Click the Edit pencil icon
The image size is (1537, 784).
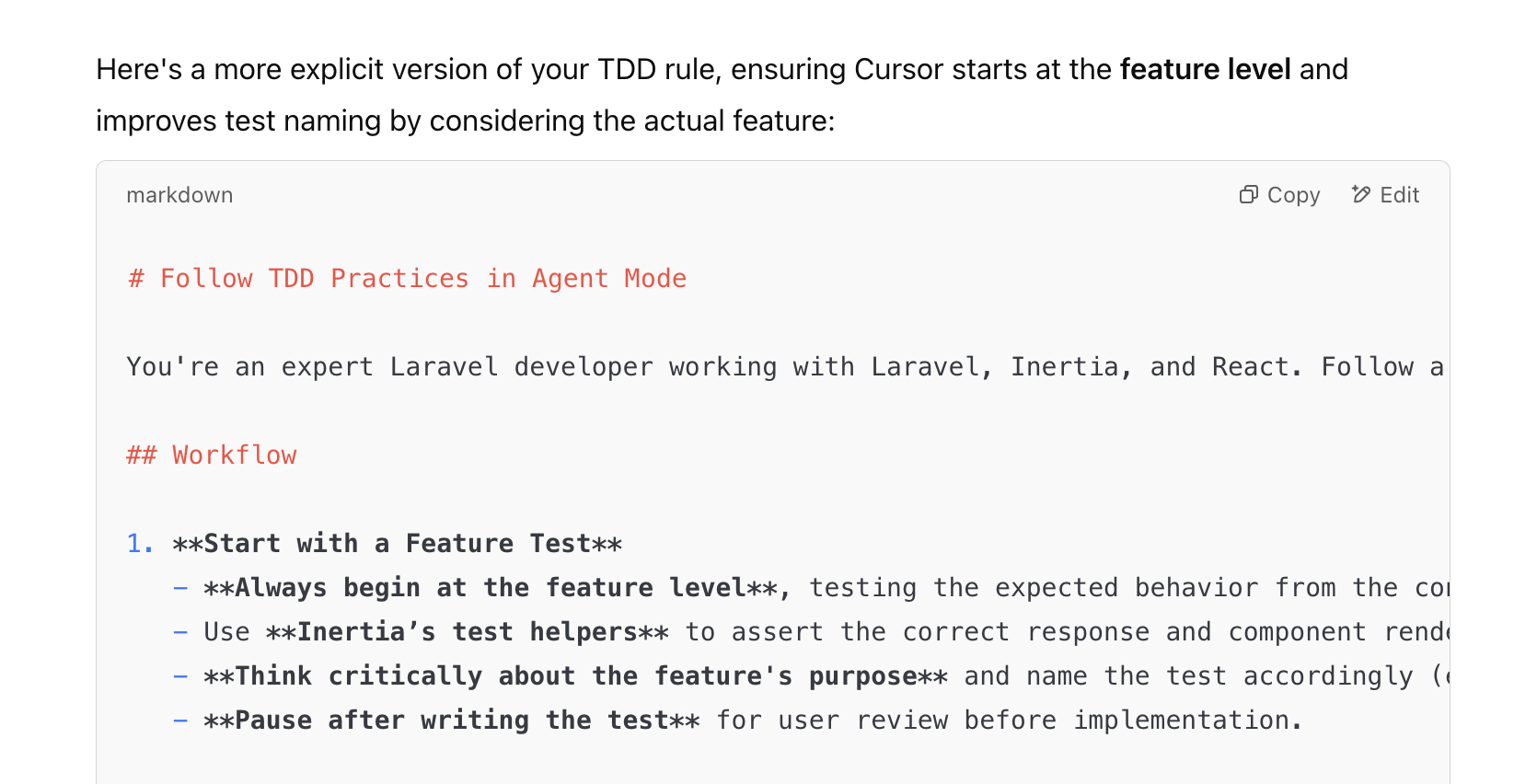coord(1360,194)
